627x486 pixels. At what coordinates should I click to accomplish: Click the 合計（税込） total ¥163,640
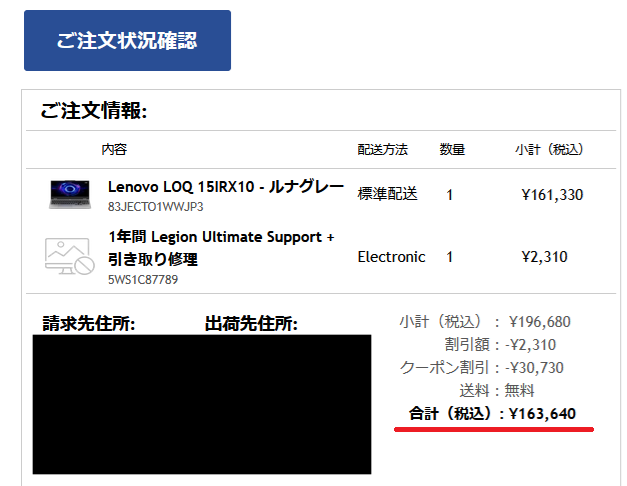tap(492, 413)
